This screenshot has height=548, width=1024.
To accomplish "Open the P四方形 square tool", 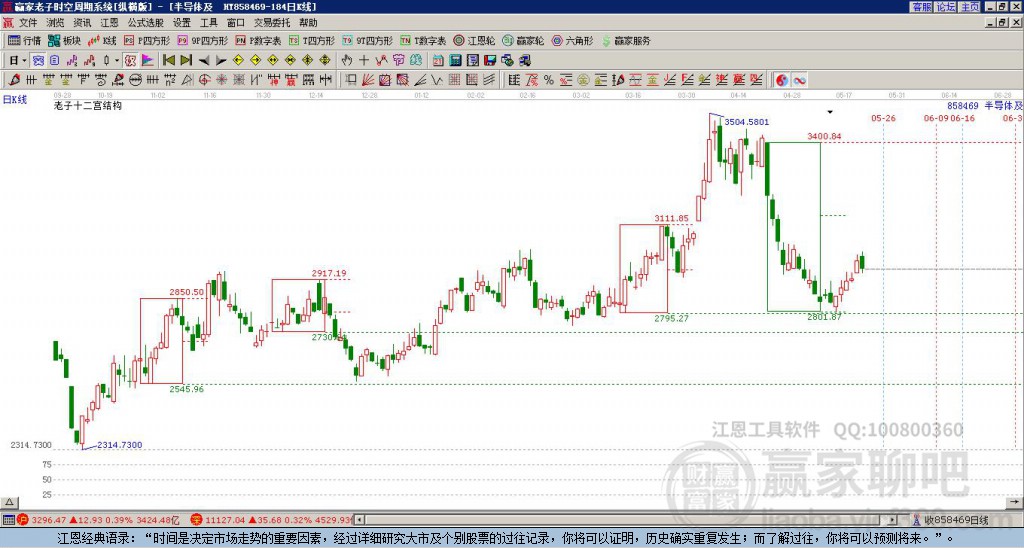I will (x=147, y=40).
